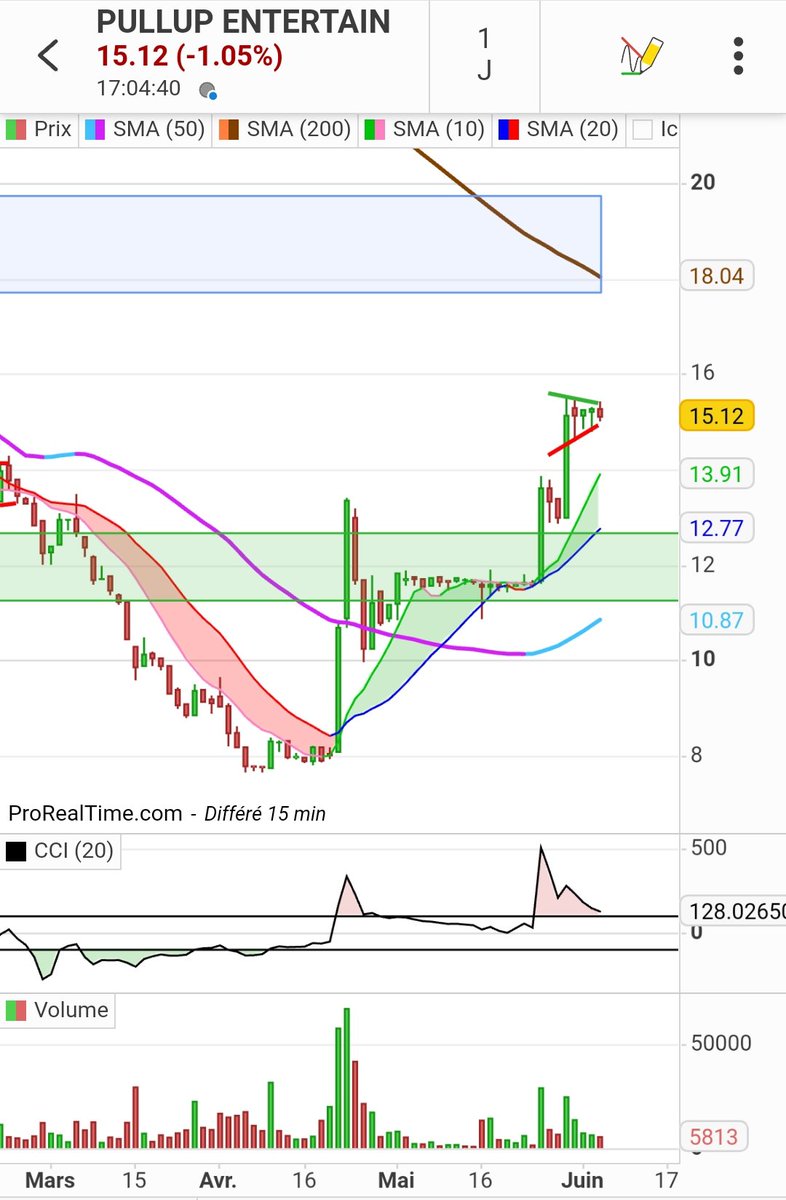Click the CCI black color swatch
The width and height of the screenshot is (786, 1200).
click(x=17, y=852)
